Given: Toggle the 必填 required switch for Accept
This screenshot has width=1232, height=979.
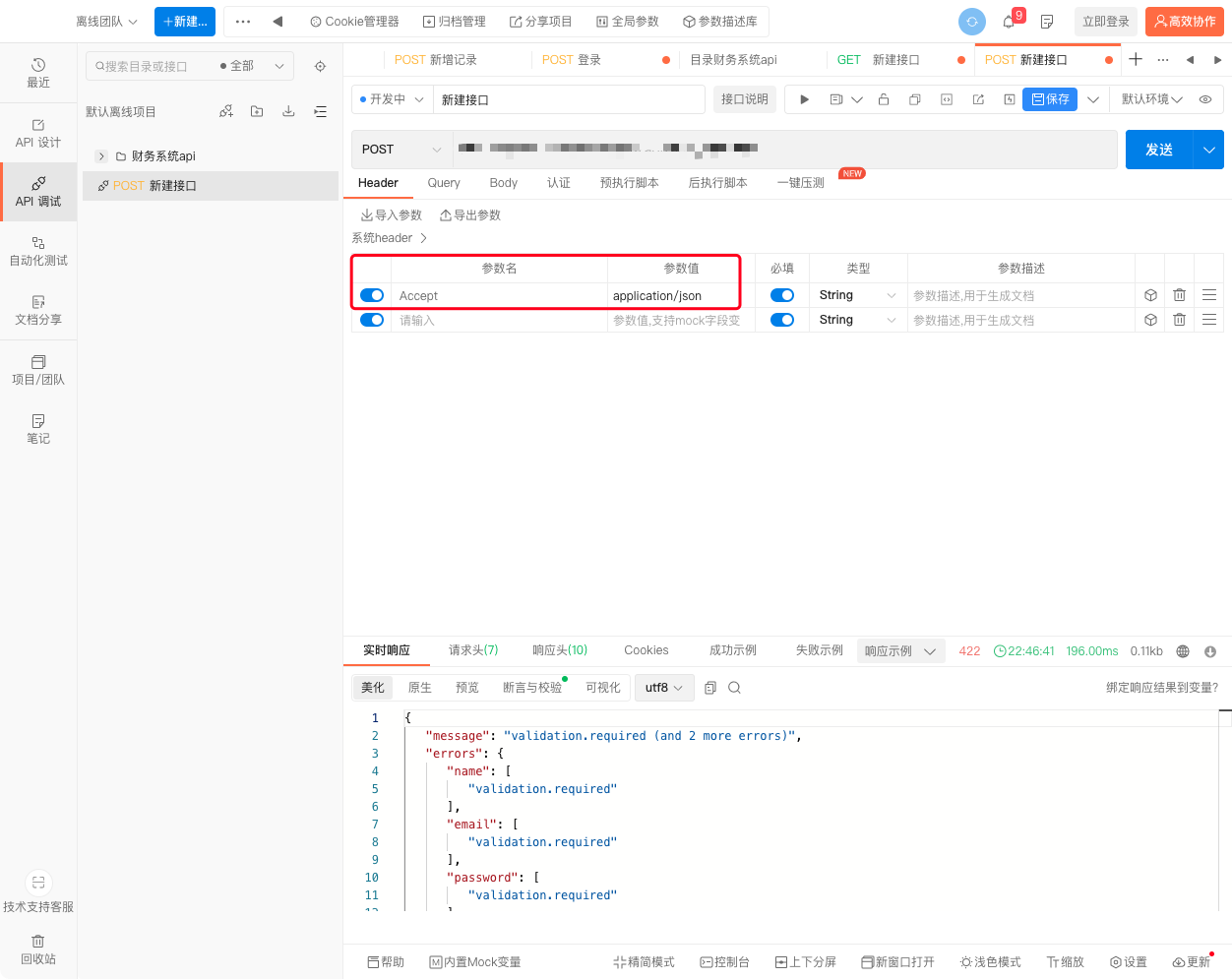Looking at the screenshot, I should 782,295.
